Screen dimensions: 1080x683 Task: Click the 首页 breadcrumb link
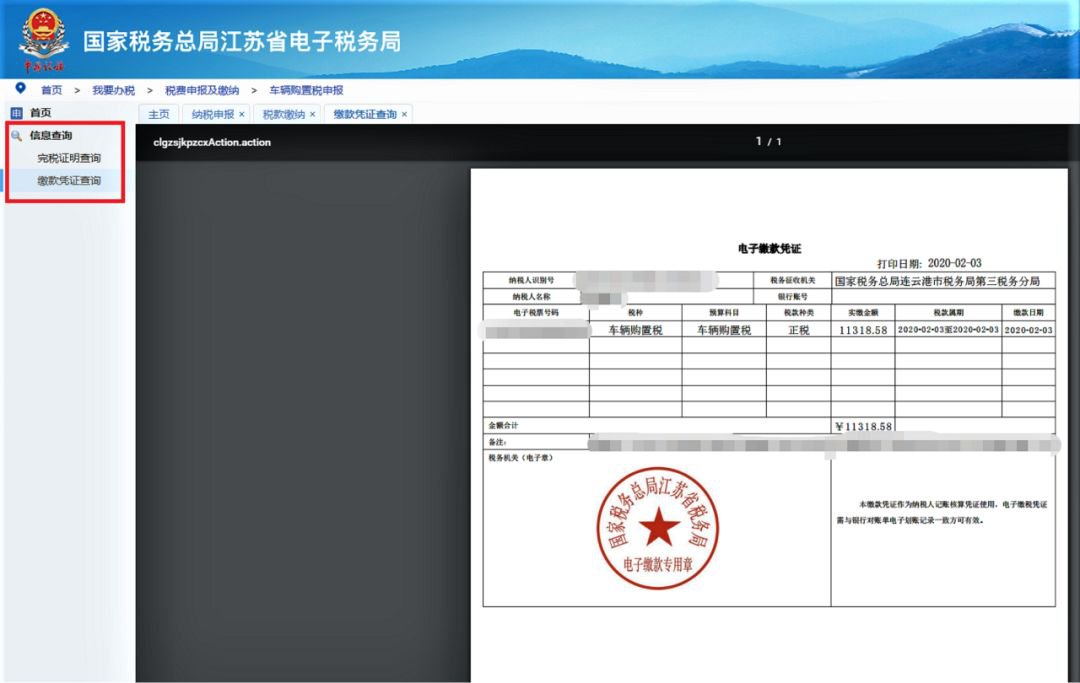point(51,90)
